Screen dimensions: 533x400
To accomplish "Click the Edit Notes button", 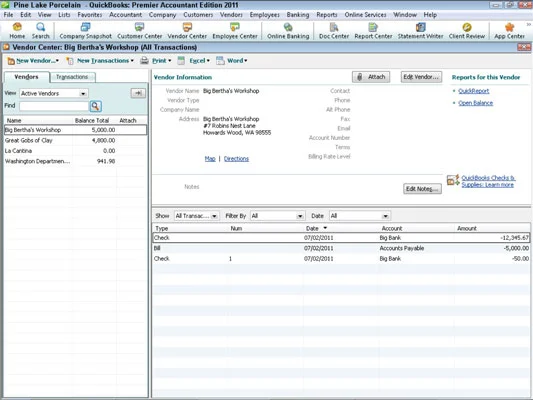I will coord(422,189).
